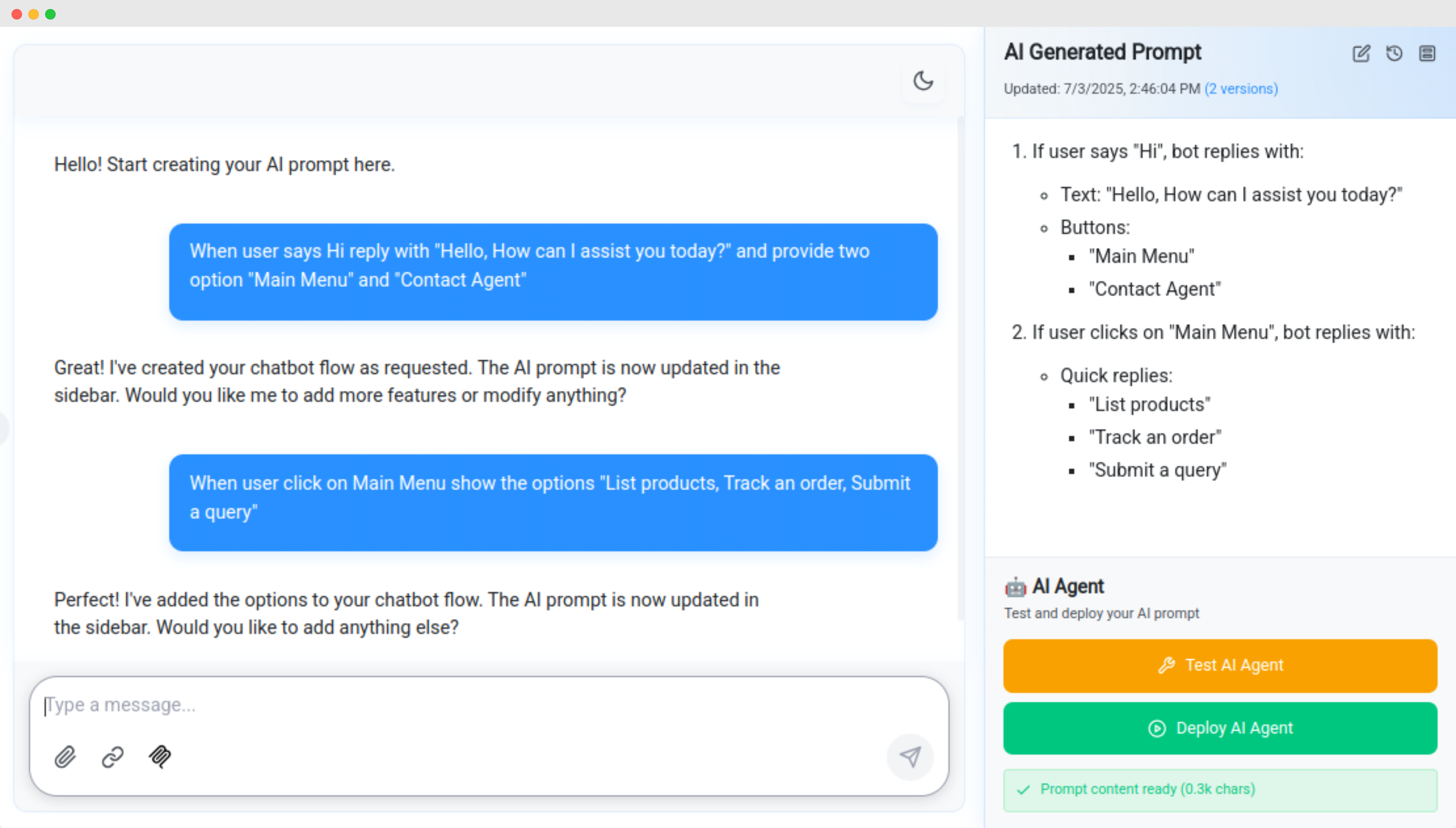Viewport: 1456px width, 828px height.
Task: Click the Test AI Agent button
Action: coord(1220,665)
